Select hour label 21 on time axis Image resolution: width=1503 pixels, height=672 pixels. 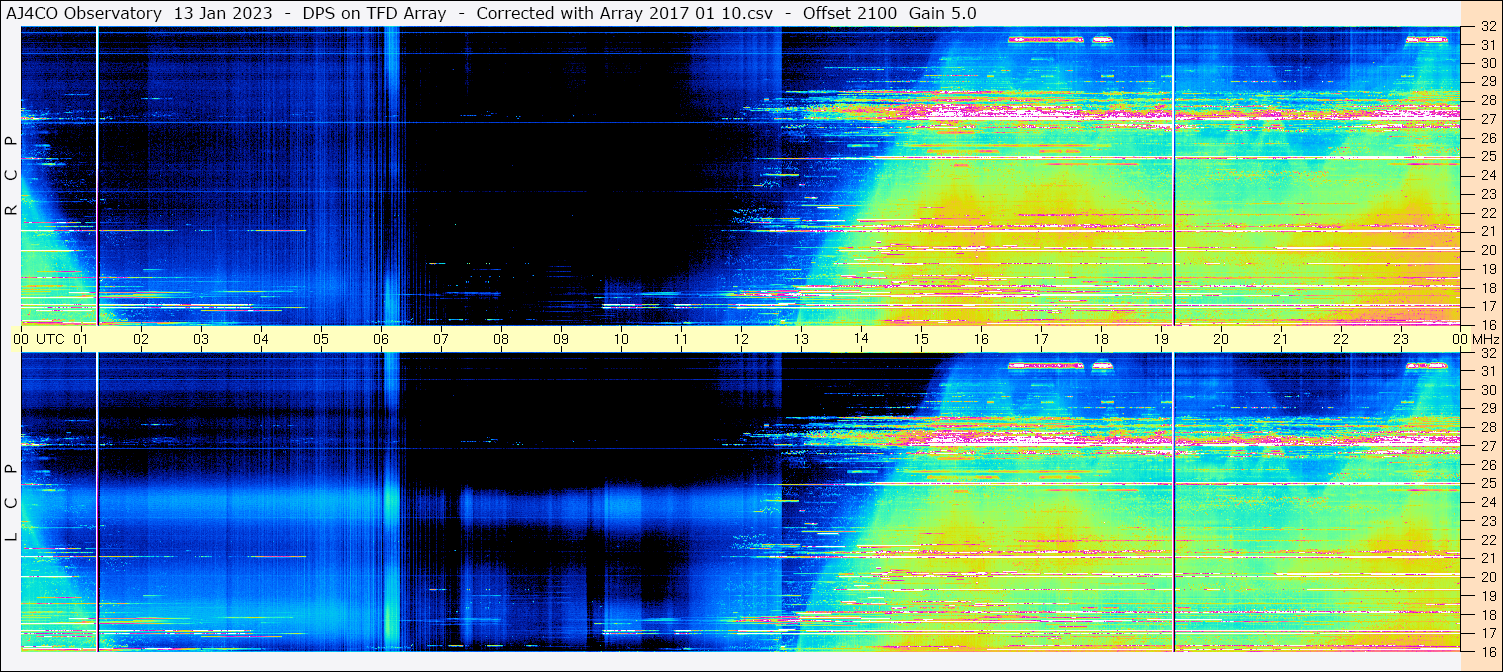tap(1281, 339)
